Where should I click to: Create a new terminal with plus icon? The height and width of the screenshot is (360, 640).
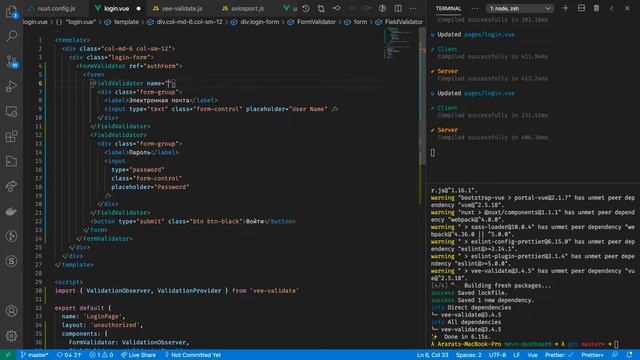(565, 8)
